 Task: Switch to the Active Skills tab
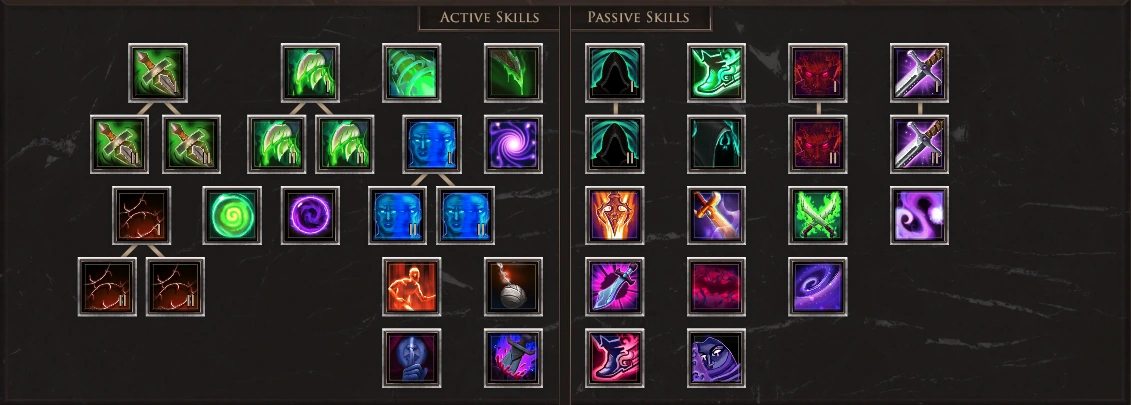click(x=489, y=17)
